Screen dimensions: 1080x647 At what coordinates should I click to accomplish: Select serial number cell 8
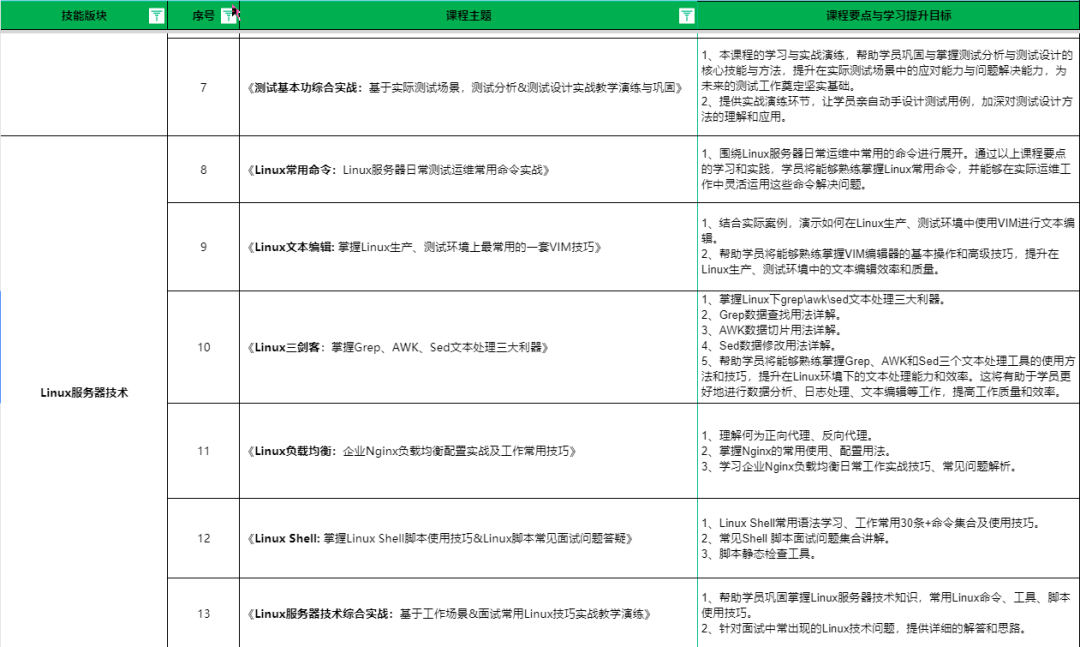tap(204, 170)
